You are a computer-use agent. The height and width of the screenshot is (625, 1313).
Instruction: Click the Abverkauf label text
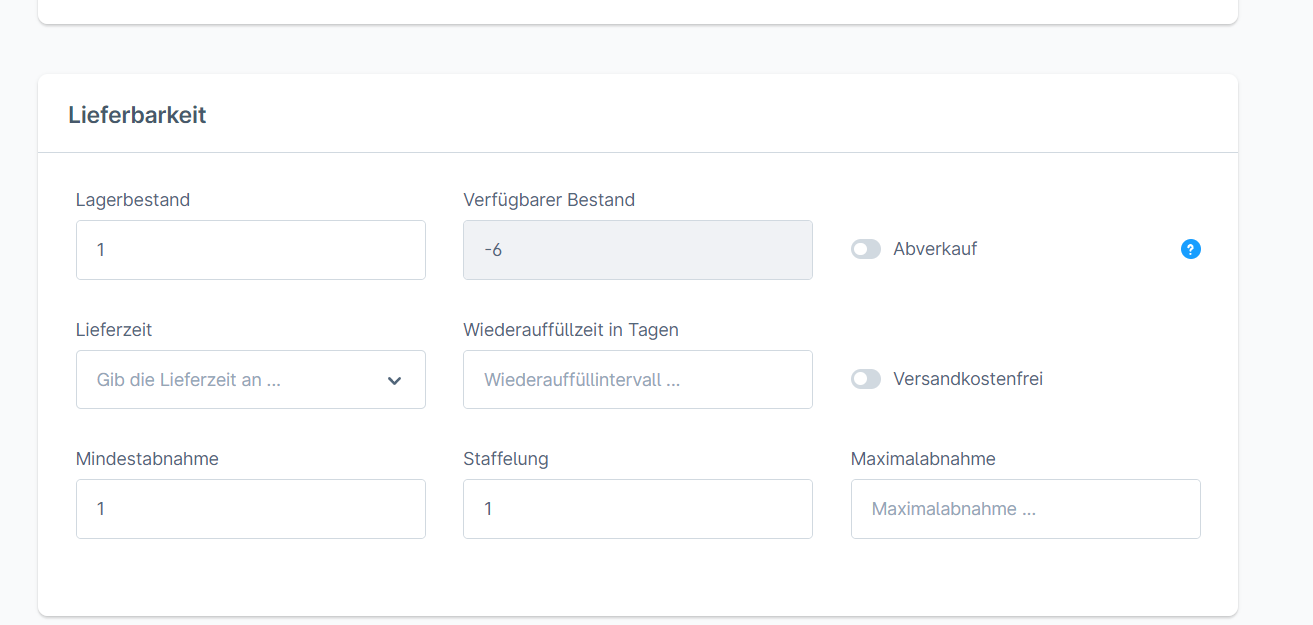coord(935,249)
